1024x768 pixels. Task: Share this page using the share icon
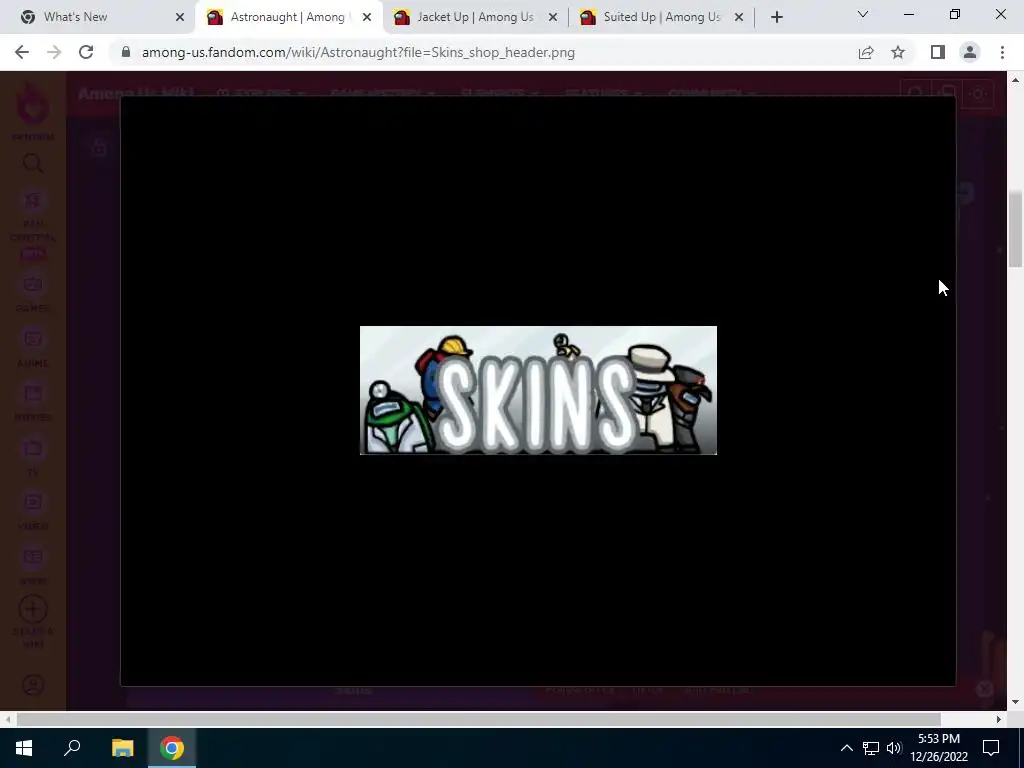click(866, 52)
